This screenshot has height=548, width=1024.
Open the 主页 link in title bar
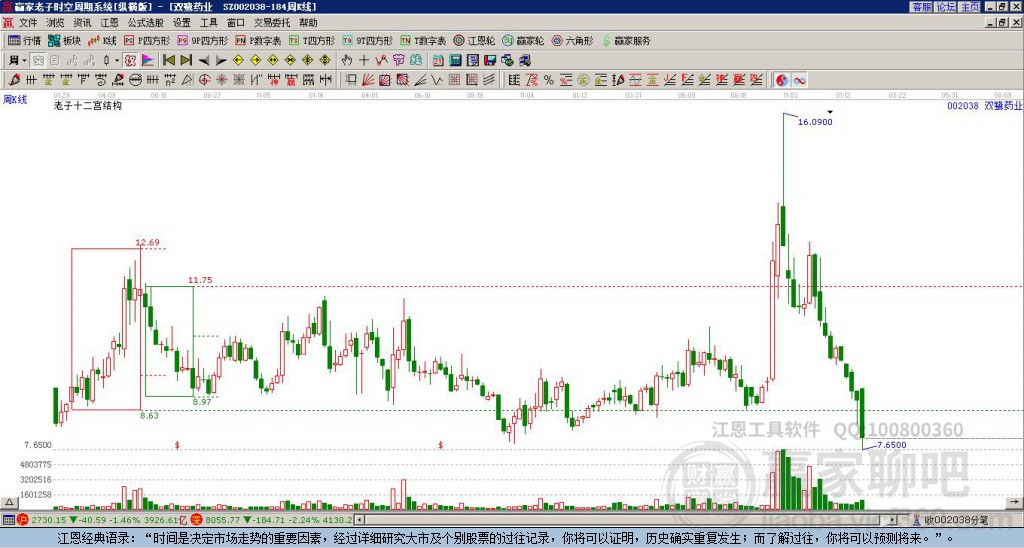970,7
